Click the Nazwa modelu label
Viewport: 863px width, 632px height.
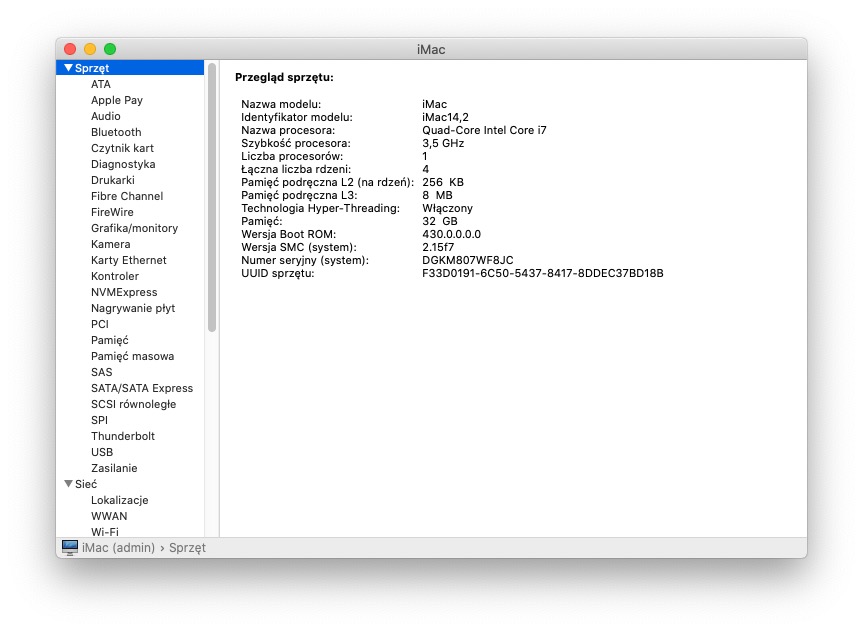(x=281, y=104)
